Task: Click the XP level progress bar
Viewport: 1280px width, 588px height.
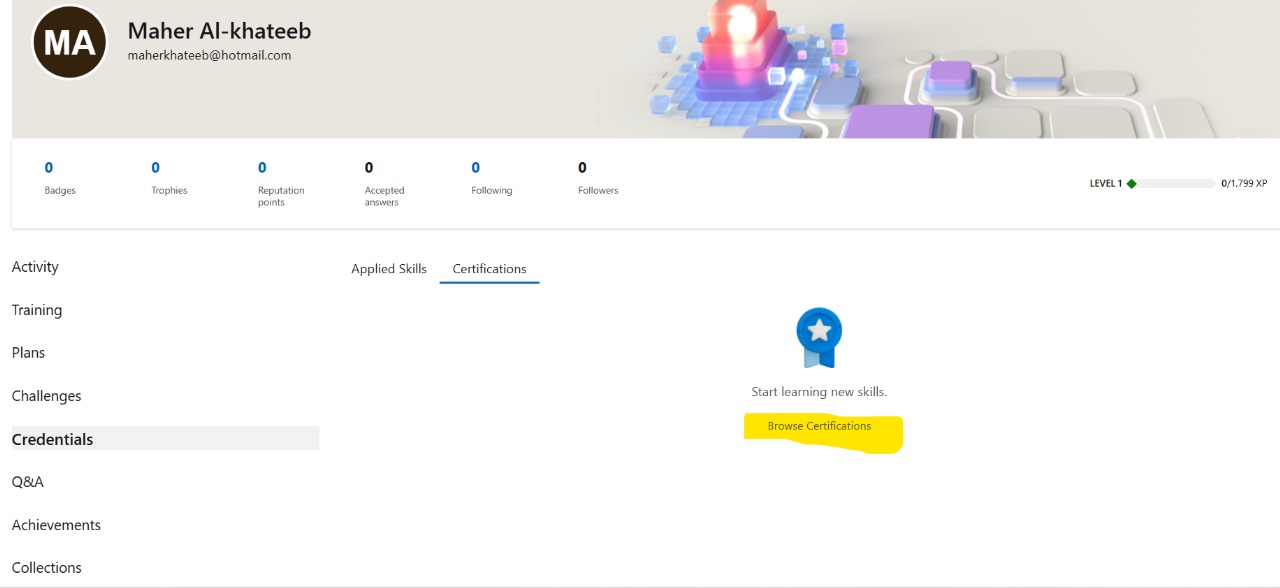Action: pos(1171,184)
